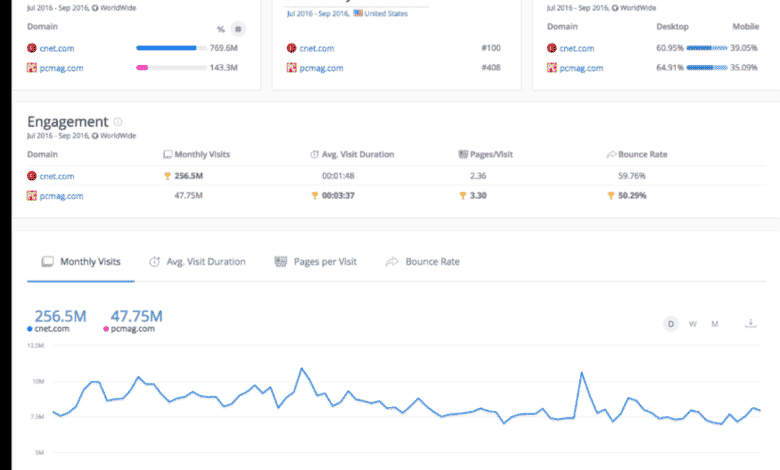Click pcmag.com desktop vs mobile split bar
Image resolution: width=780 pixels, height=470 pixels.
pyautogui.click(x=707, y=68)
